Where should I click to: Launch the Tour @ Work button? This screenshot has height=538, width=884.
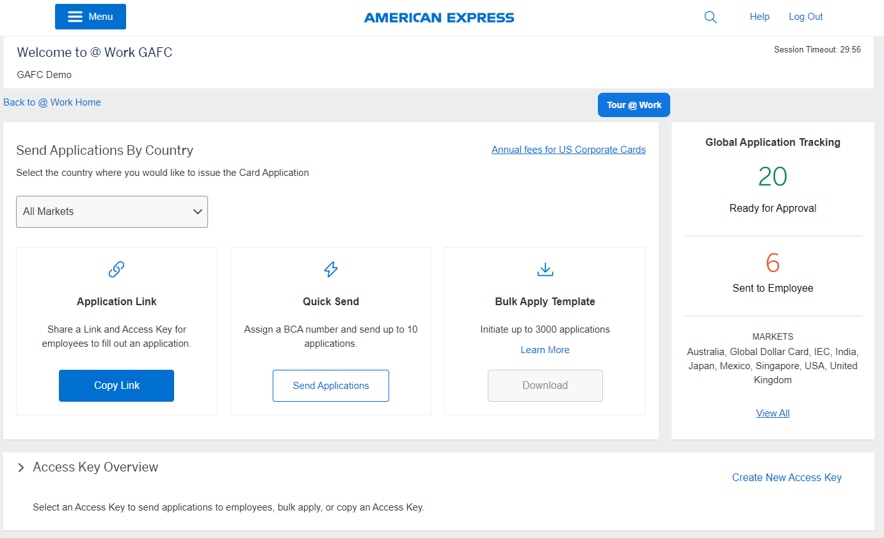coord(634,105)
